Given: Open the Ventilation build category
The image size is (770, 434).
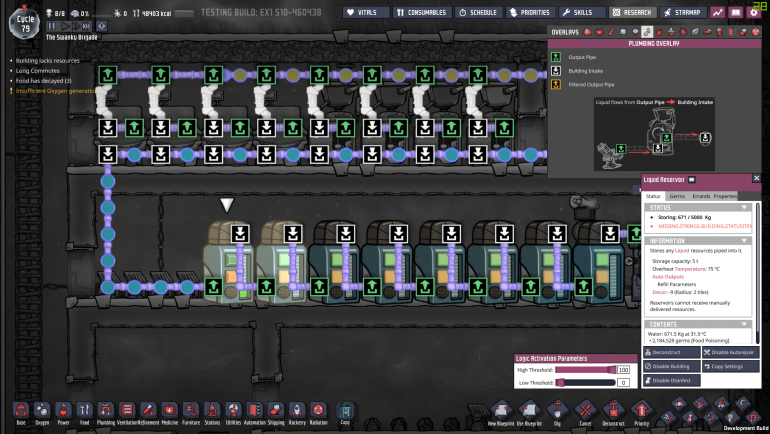Looking at the screenshot, I should [127, 413].
